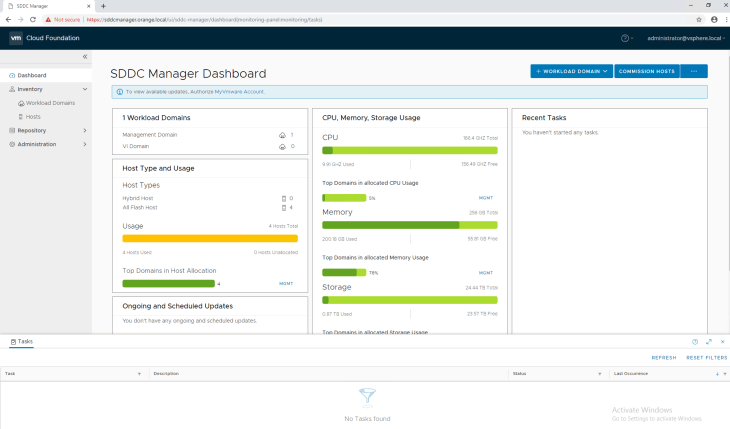Click the CPU usage bar
Screen dimensions: 730x429
[409, 150]
